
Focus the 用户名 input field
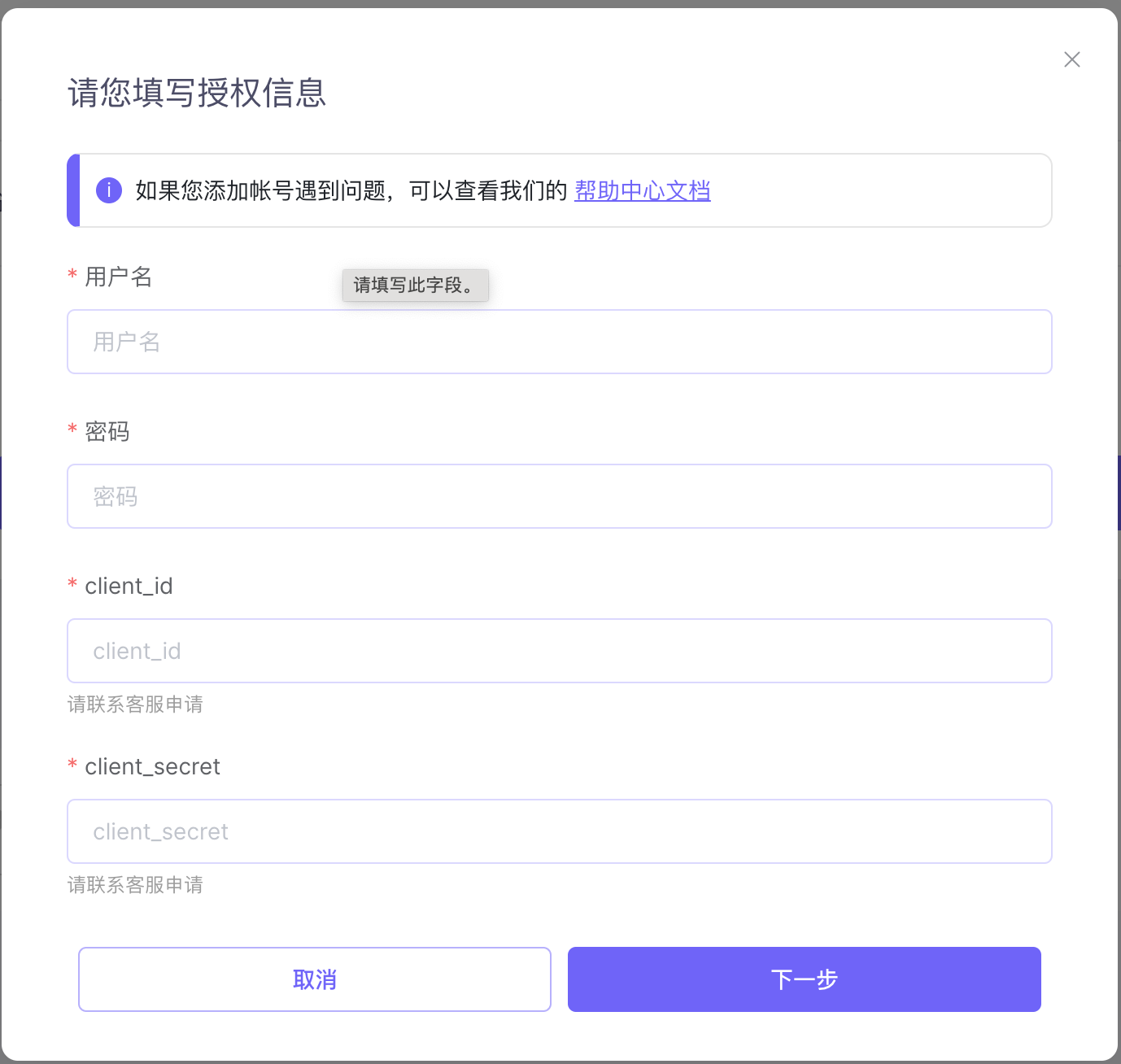coord(559,342)
